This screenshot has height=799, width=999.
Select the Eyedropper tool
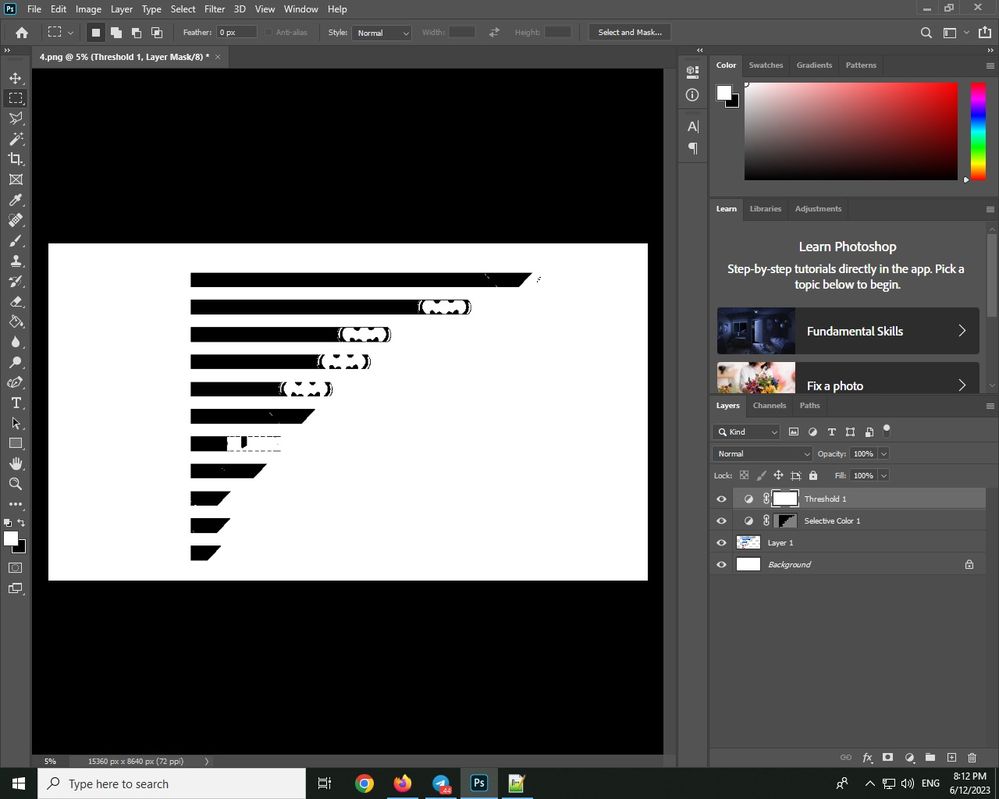pyautogui.click(x=15, y=200)
